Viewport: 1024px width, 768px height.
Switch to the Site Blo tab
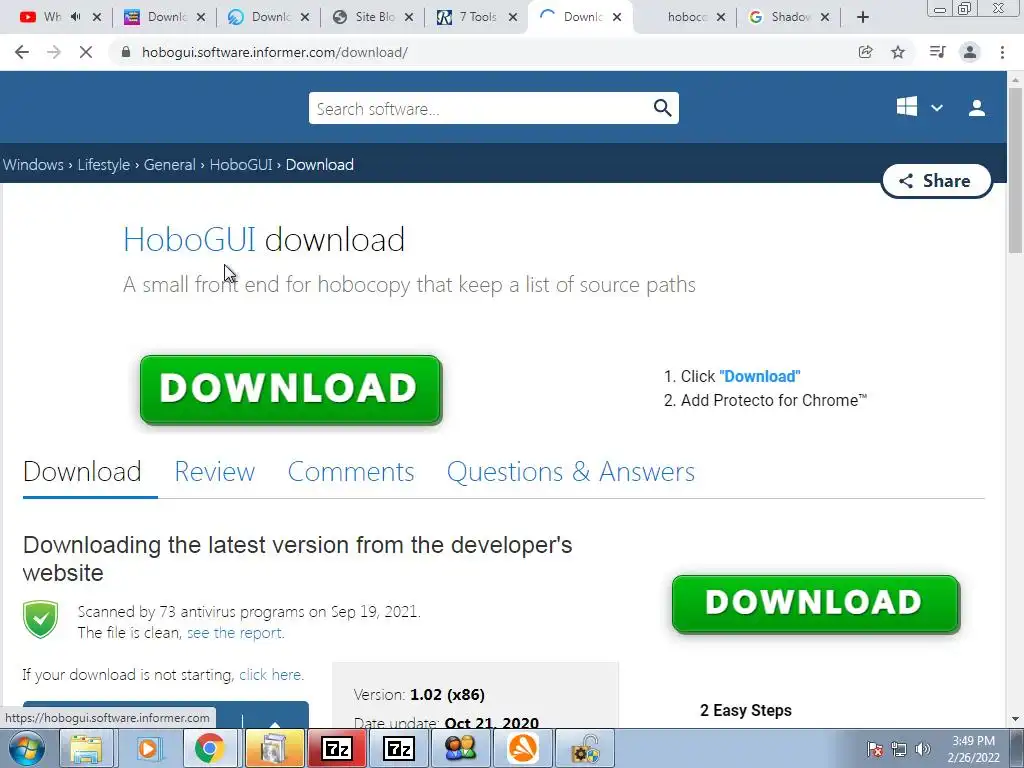tap(374, 17)
